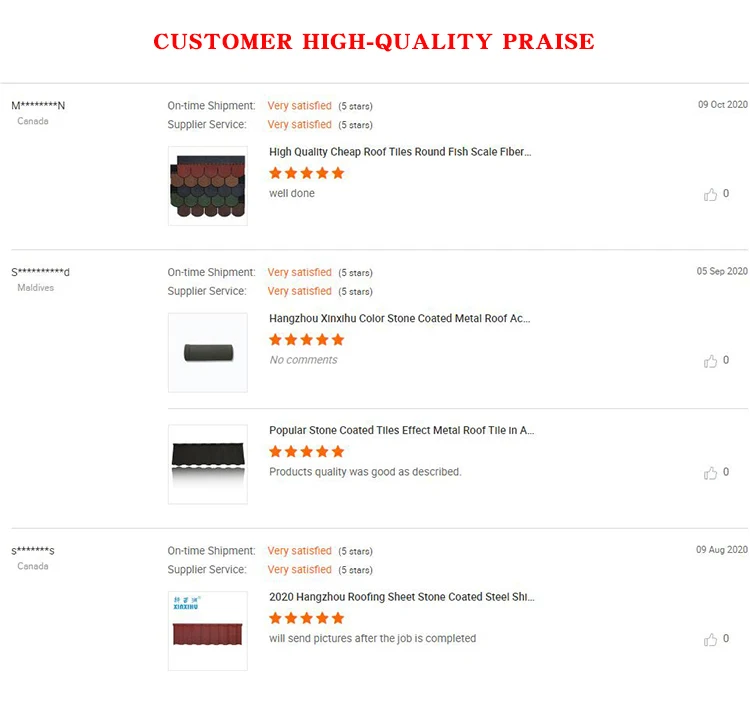Open "Hangzhou Xinxihu Color Stone Coated" link
The height and width of the screenshot is (704, 750).
click(x=400, y=319)
